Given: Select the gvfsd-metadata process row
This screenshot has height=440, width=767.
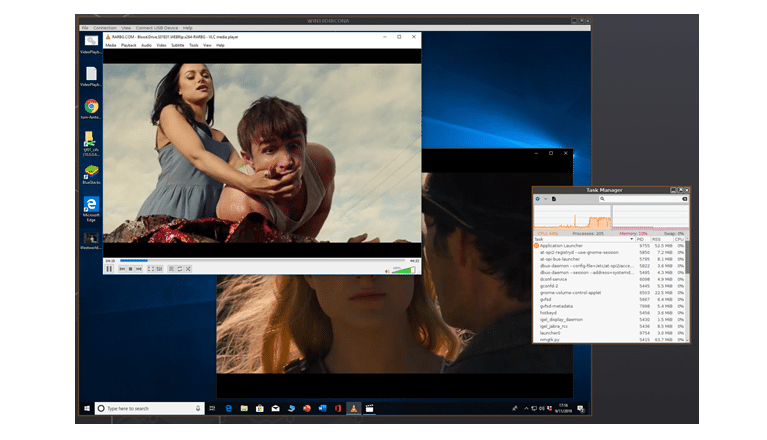Looking at the screenshot, I should coord(609,306).
